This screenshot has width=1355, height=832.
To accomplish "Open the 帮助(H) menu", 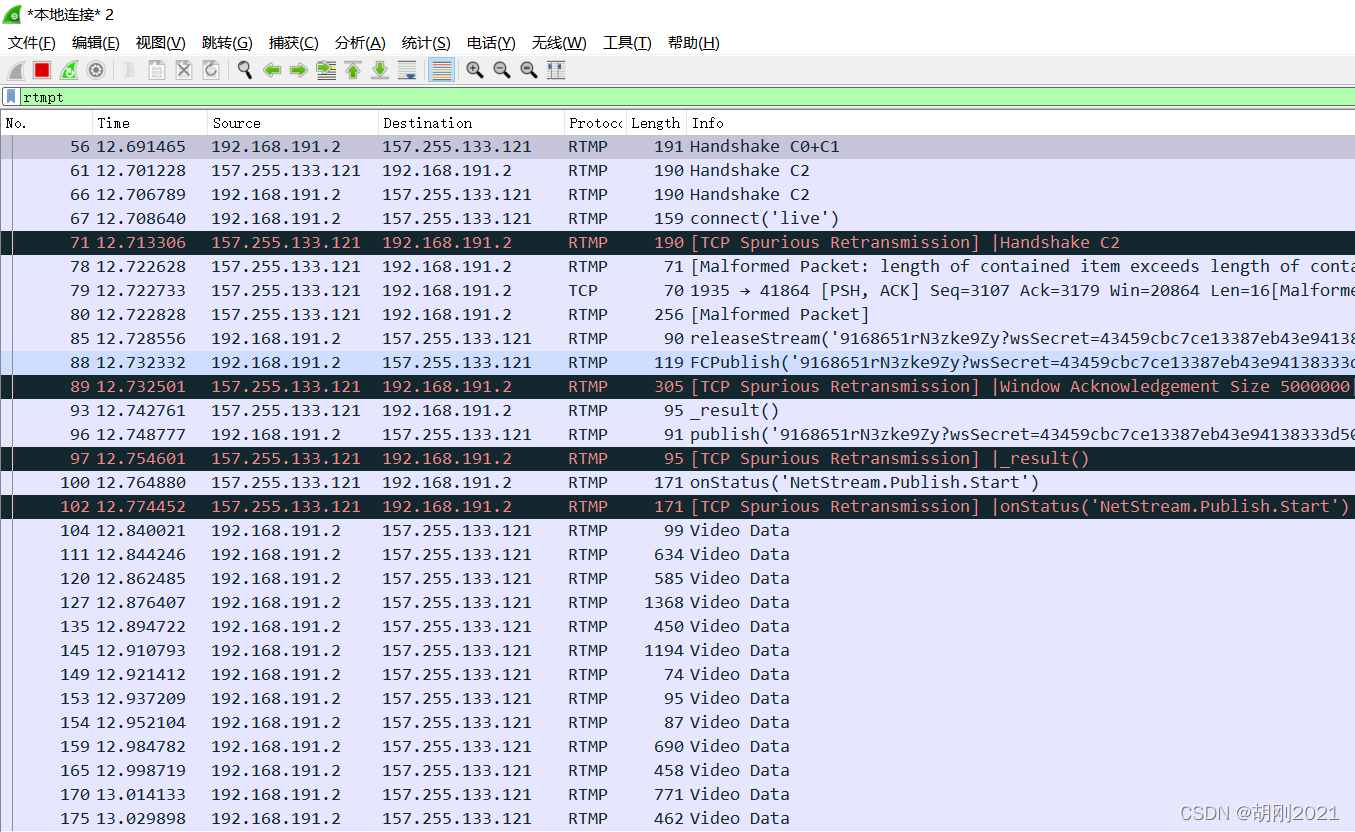I will 694,43.
